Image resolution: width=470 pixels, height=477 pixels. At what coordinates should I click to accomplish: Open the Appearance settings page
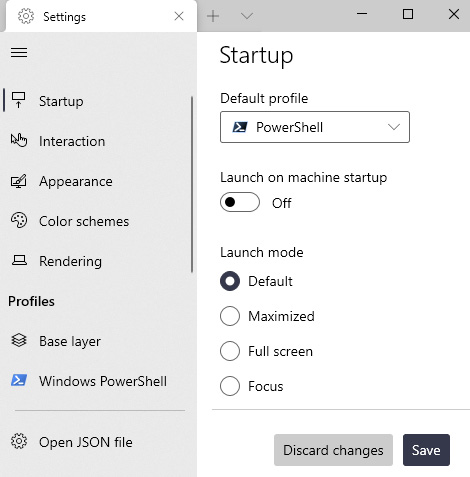click(x=97, y=181)
